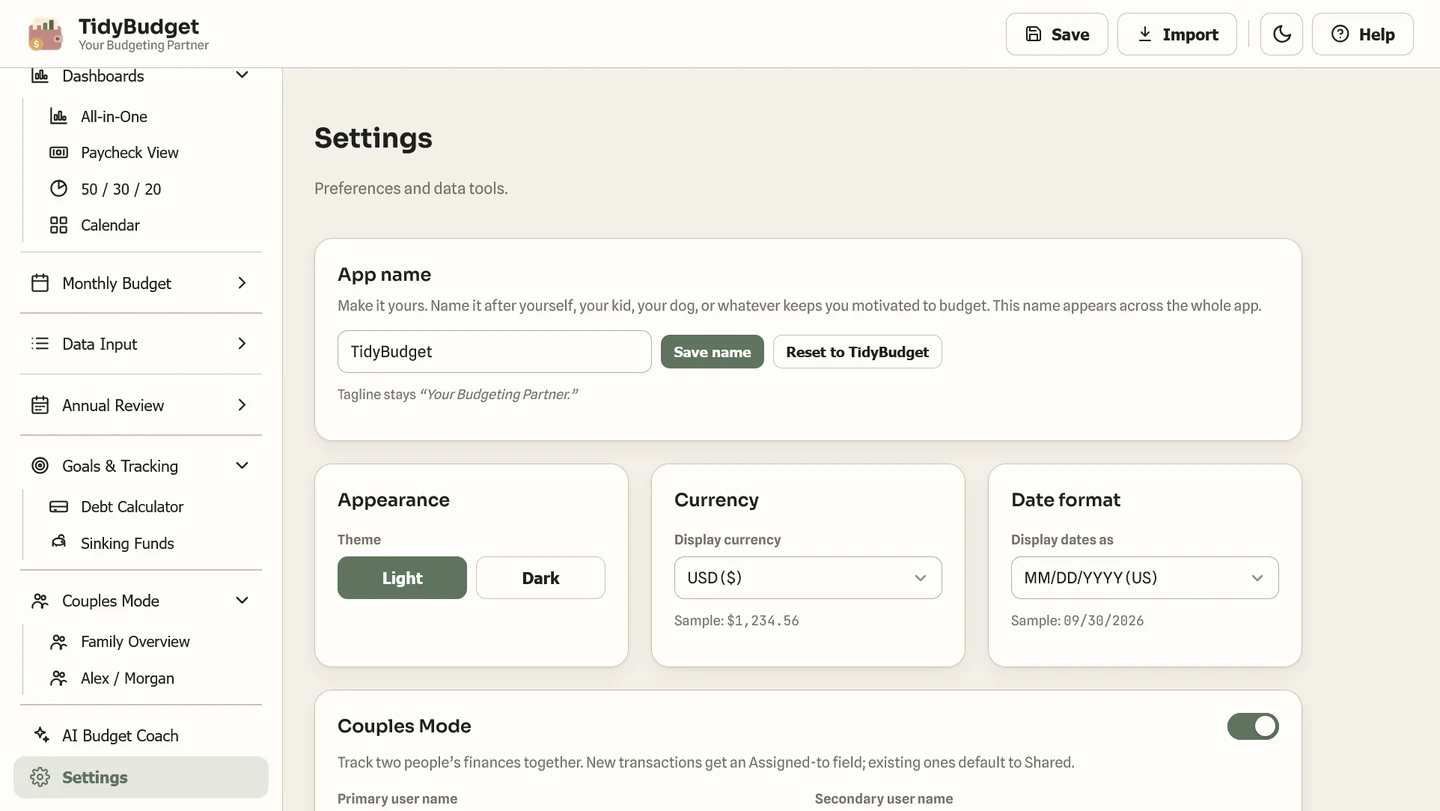This screenshot has width=1440, height=811.
Task: Expand the Data Input section chevron
Action: point(242,344)
